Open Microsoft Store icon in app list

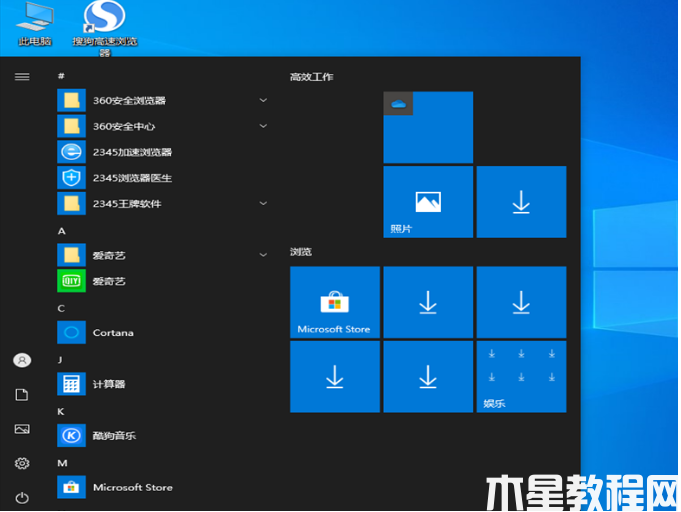coord(71,487)
